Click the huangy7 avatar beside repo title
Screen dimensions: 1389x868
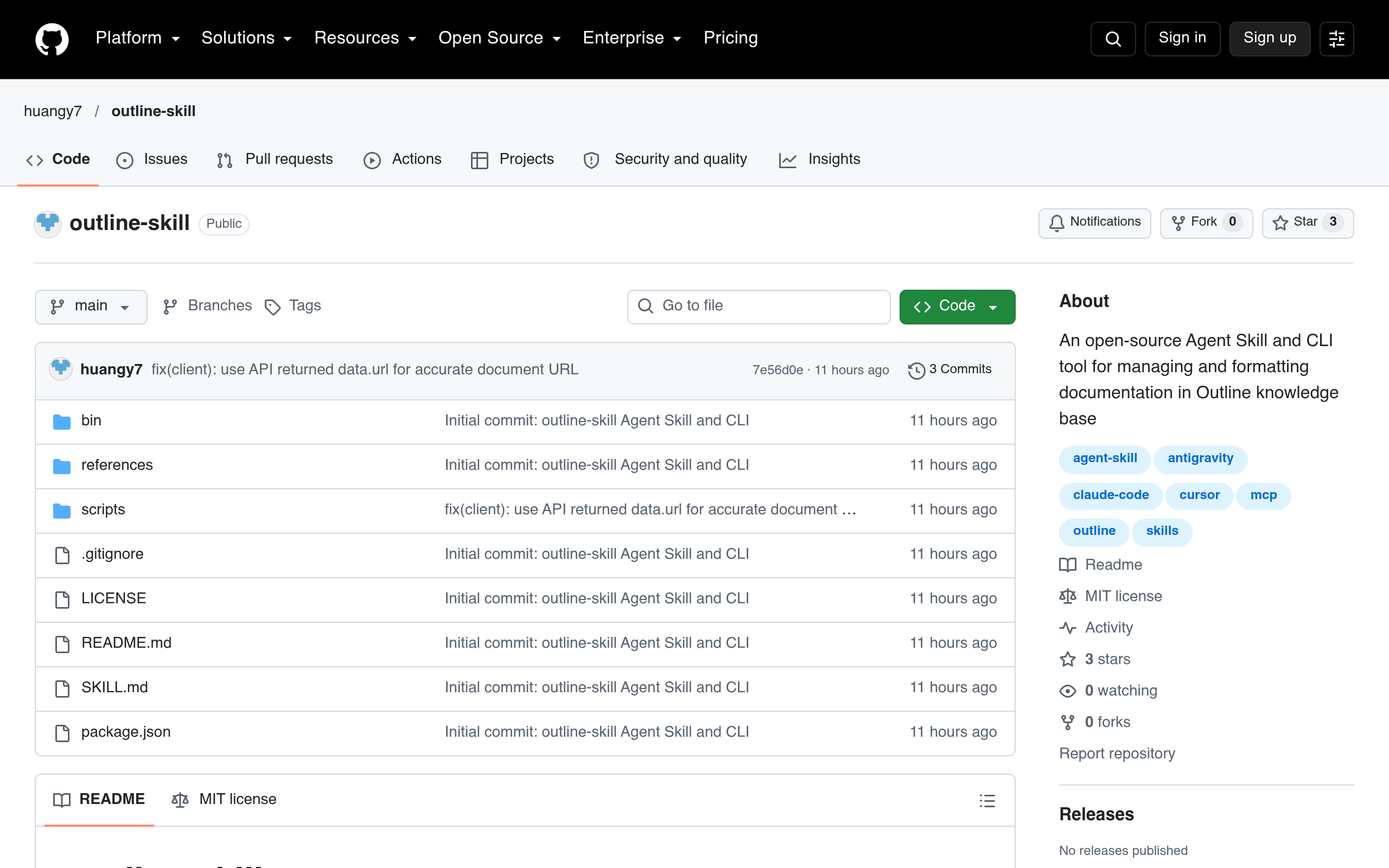click(48, 224)
